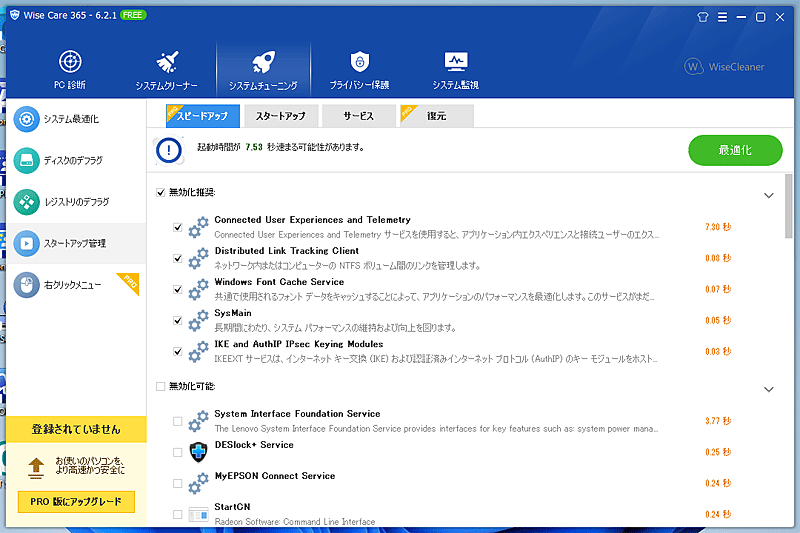This screenshot has width=800, height=533.
Task: Click MyEPSON Connect Service name
Action: [275, 476]
